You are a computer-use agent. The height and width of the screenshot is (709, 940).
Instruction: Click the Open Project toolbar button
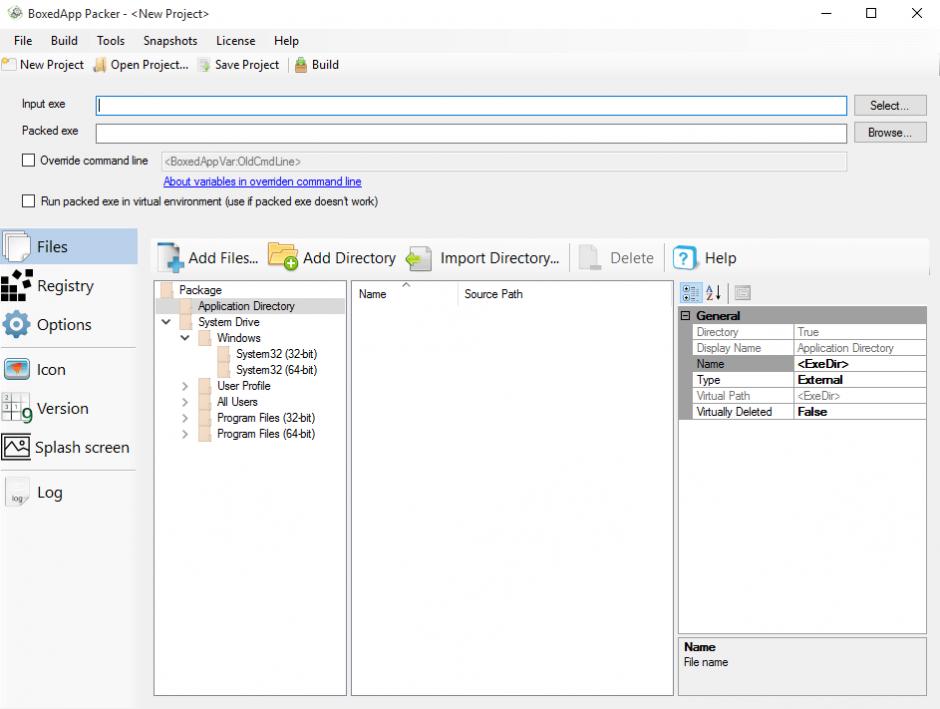(141, 65)
